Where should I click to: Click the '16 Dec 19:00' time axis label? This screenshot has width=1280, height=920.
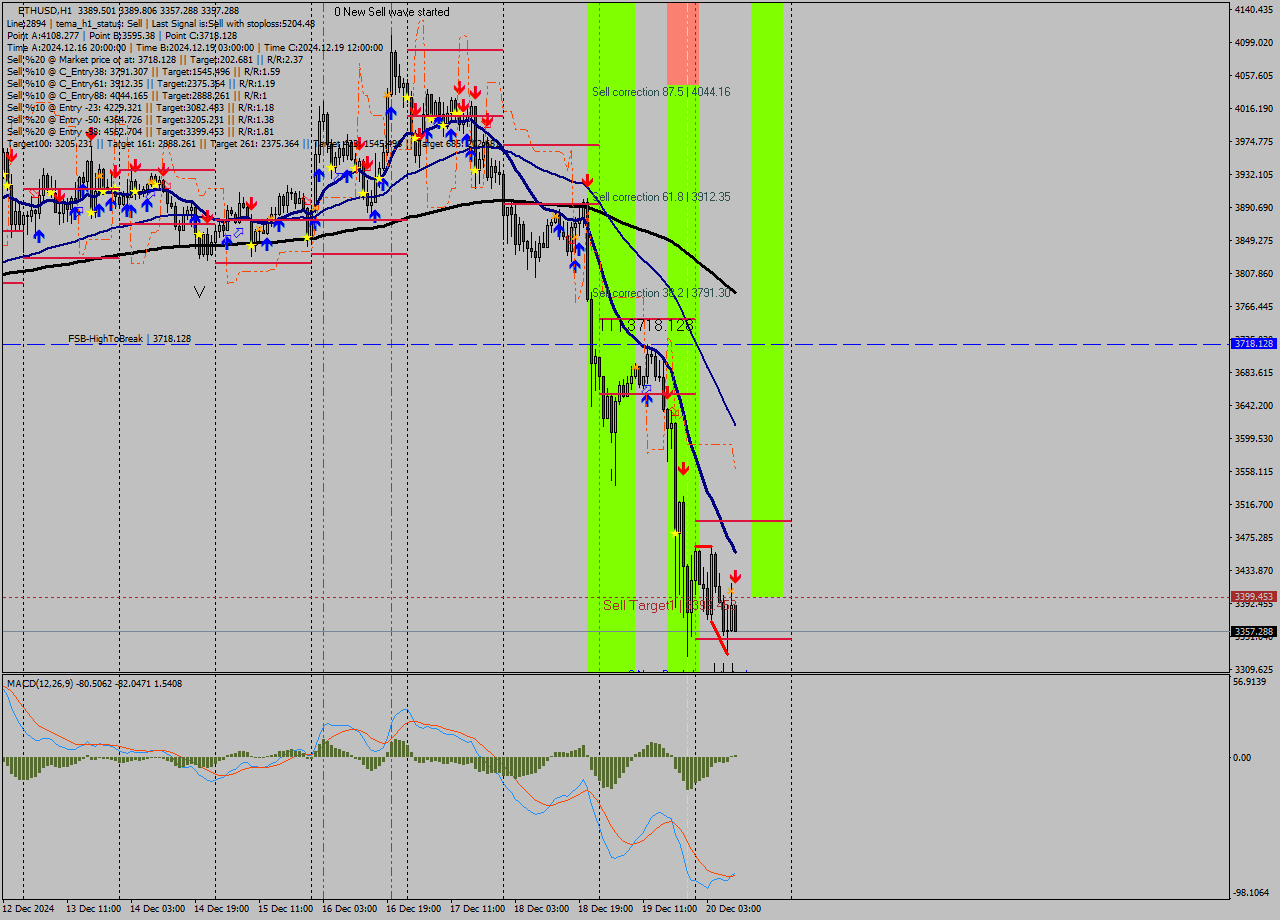coord(413,909)
